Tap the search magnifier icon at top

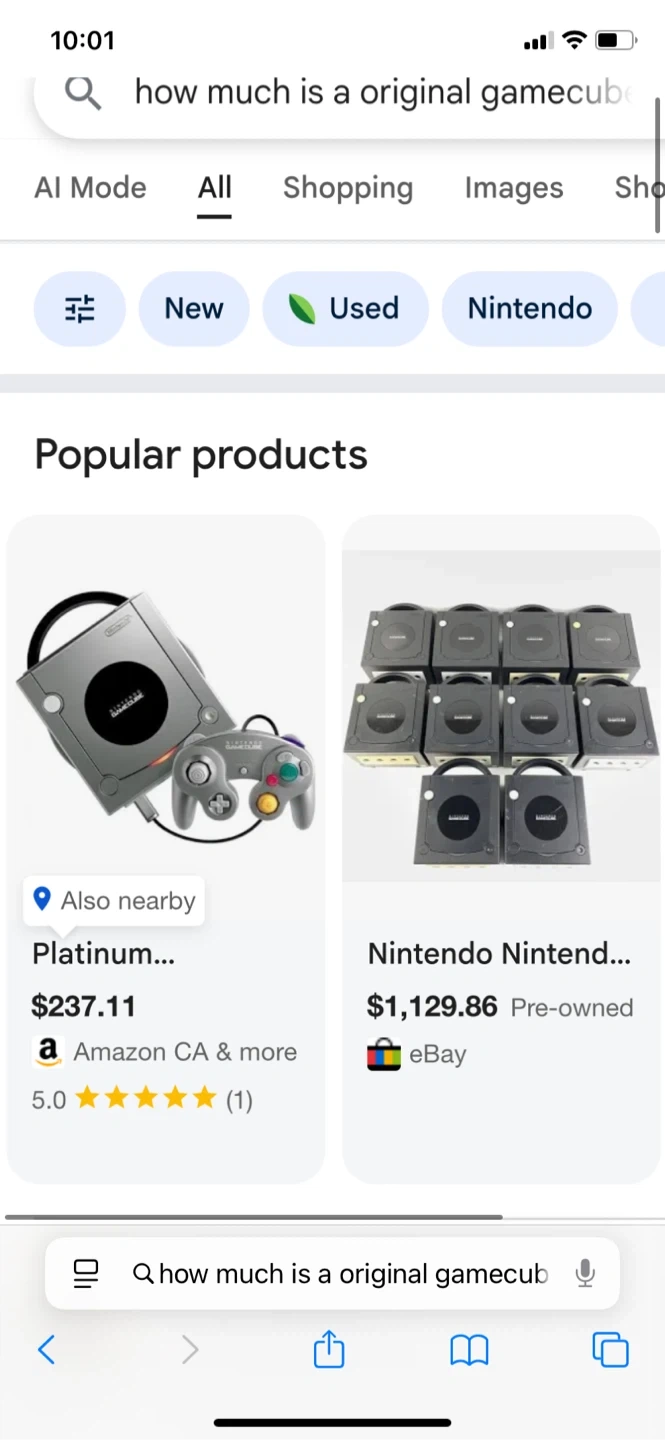pos(83,93)
